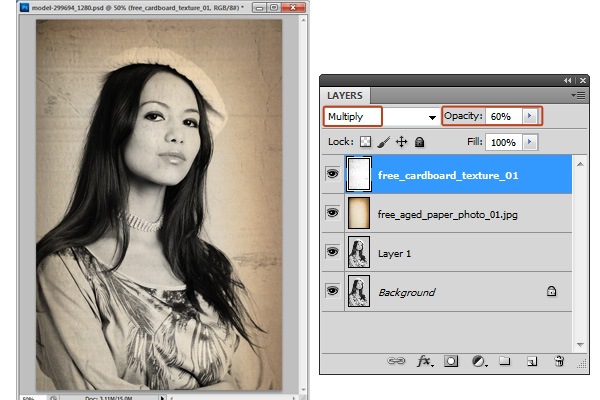Open the Layers panel options menu

(x=578, y=95)
